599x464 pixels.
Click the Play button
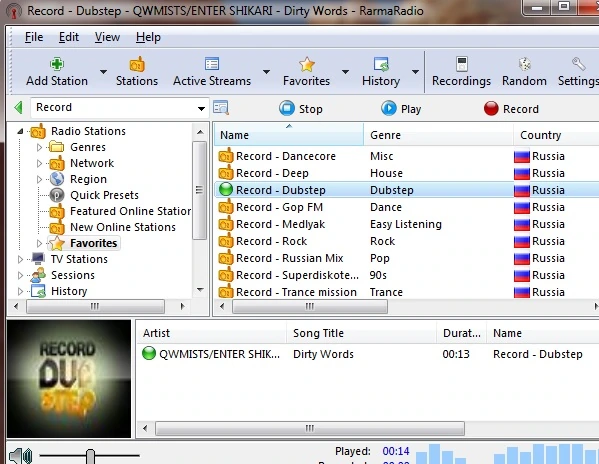pos(401,108)
